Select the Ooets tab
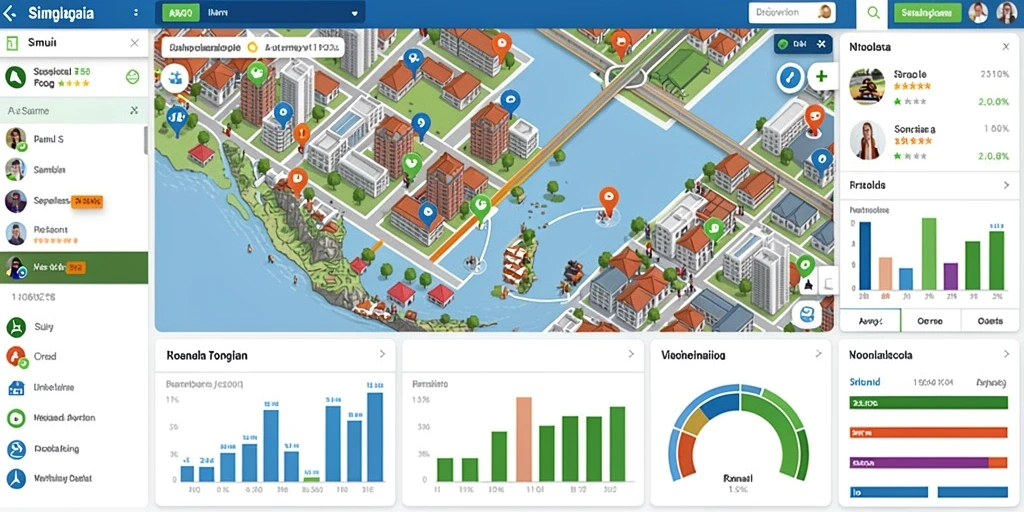 coord(990,321)
